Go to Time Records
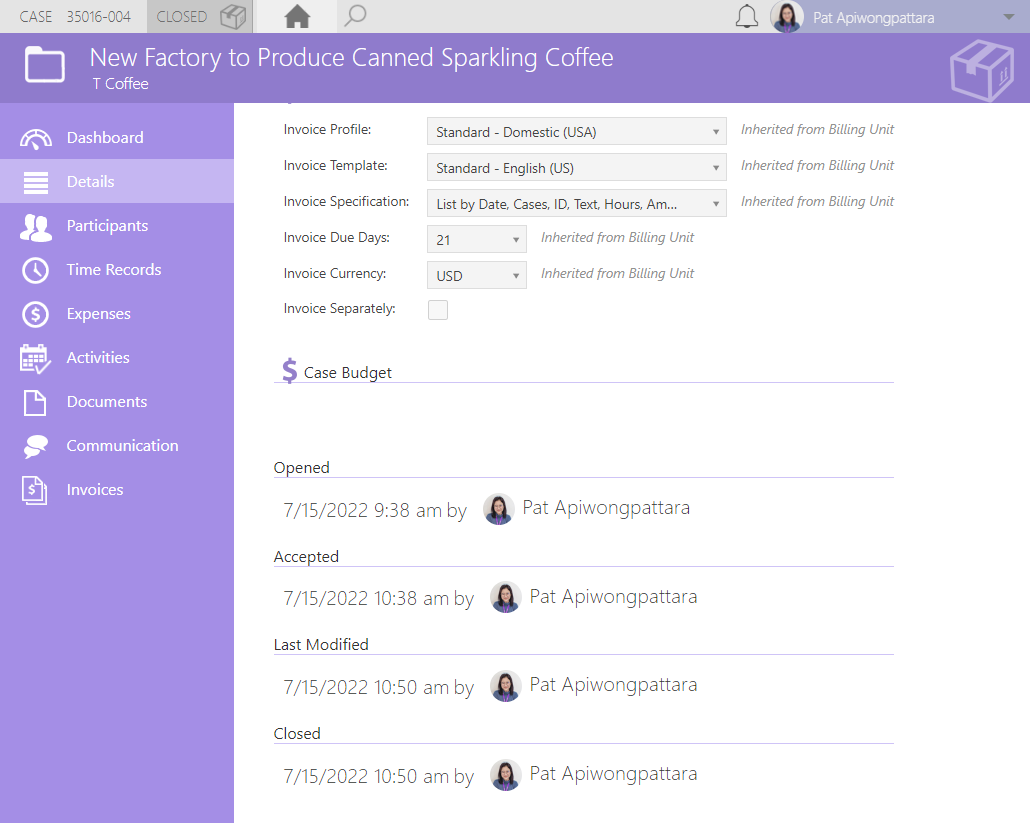Image resolution: width=1030 pixels, height=823 pixels. coord(117,269)
